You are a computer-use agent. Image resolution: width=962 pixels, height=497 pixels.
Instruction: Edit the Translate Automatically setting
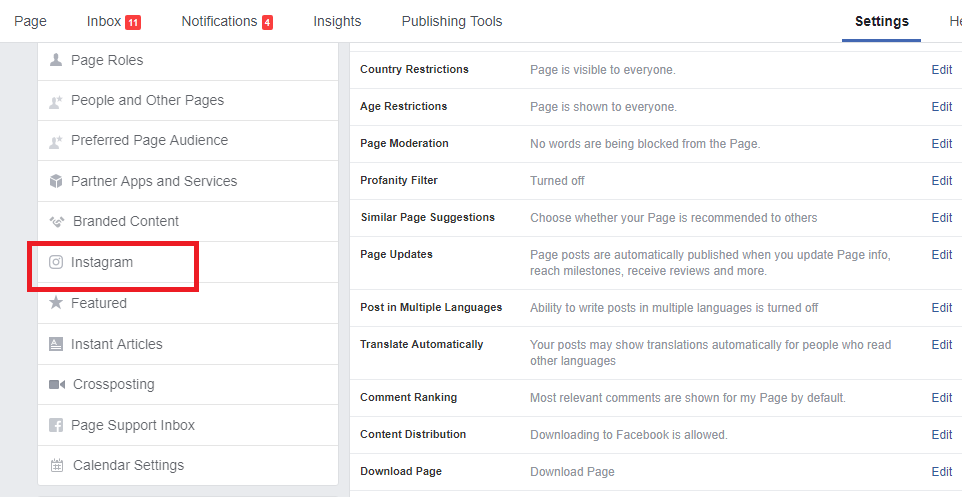[x=942, y=345]
